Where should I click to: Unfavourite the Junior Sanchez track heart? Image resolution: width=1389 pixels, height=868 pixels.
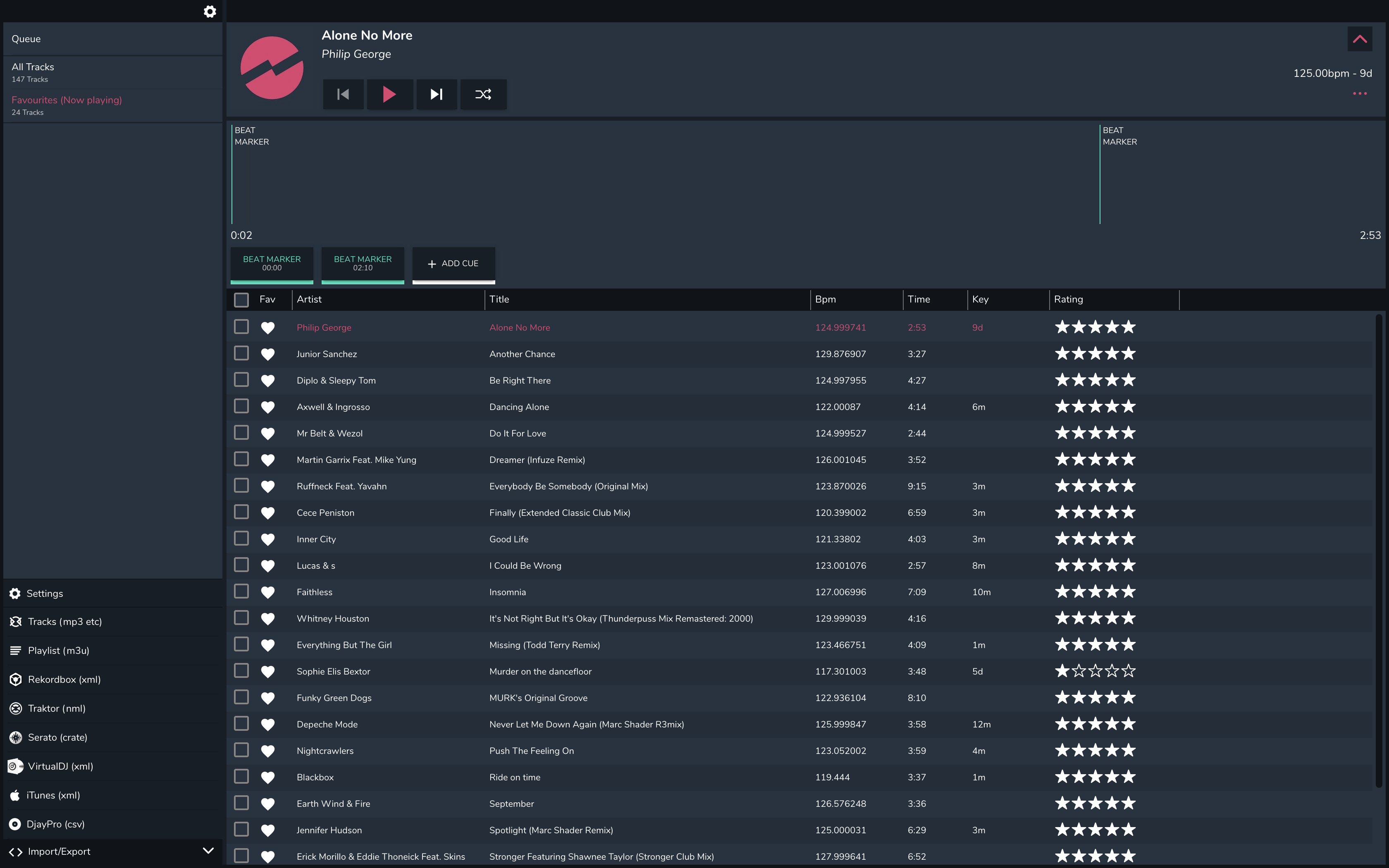267,354
